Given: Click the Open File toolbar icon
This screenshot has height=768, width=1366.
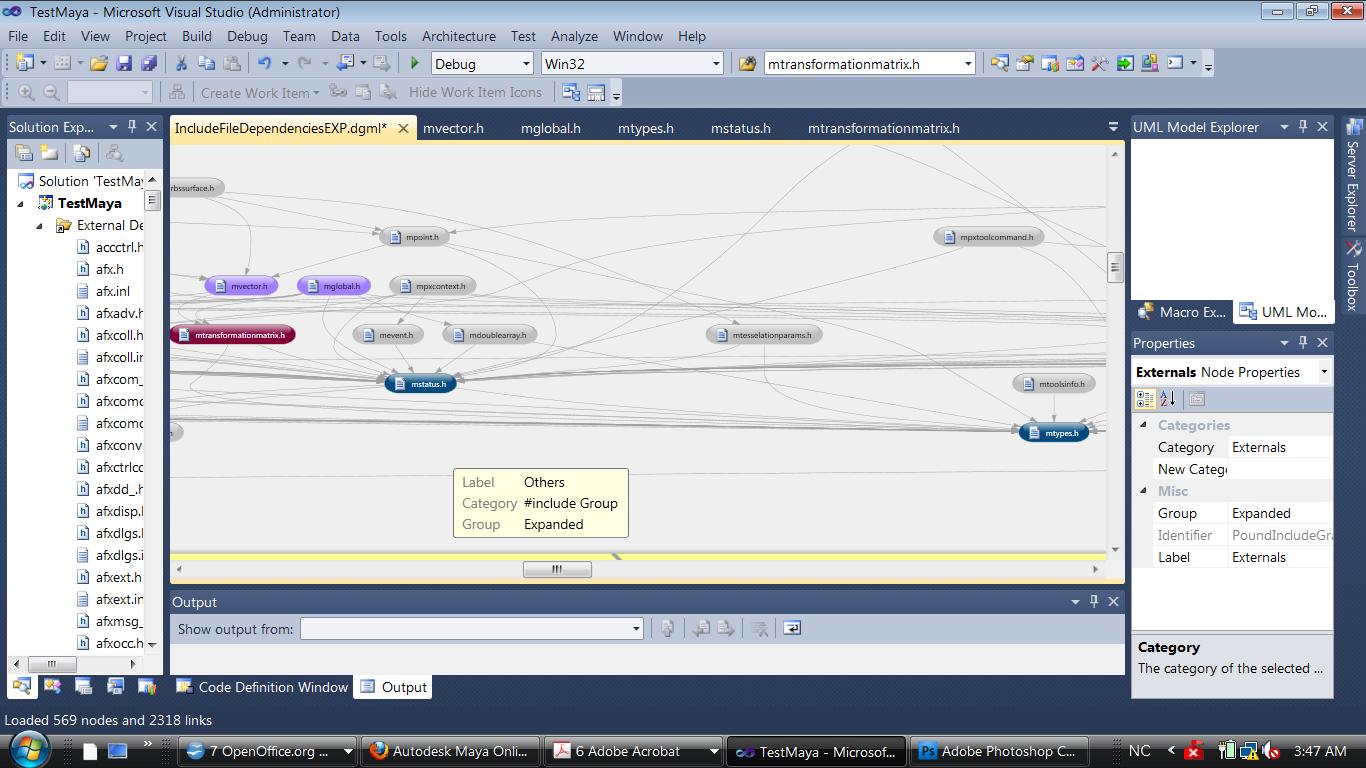Looking at the screenshot, I should tap(99, 63).
